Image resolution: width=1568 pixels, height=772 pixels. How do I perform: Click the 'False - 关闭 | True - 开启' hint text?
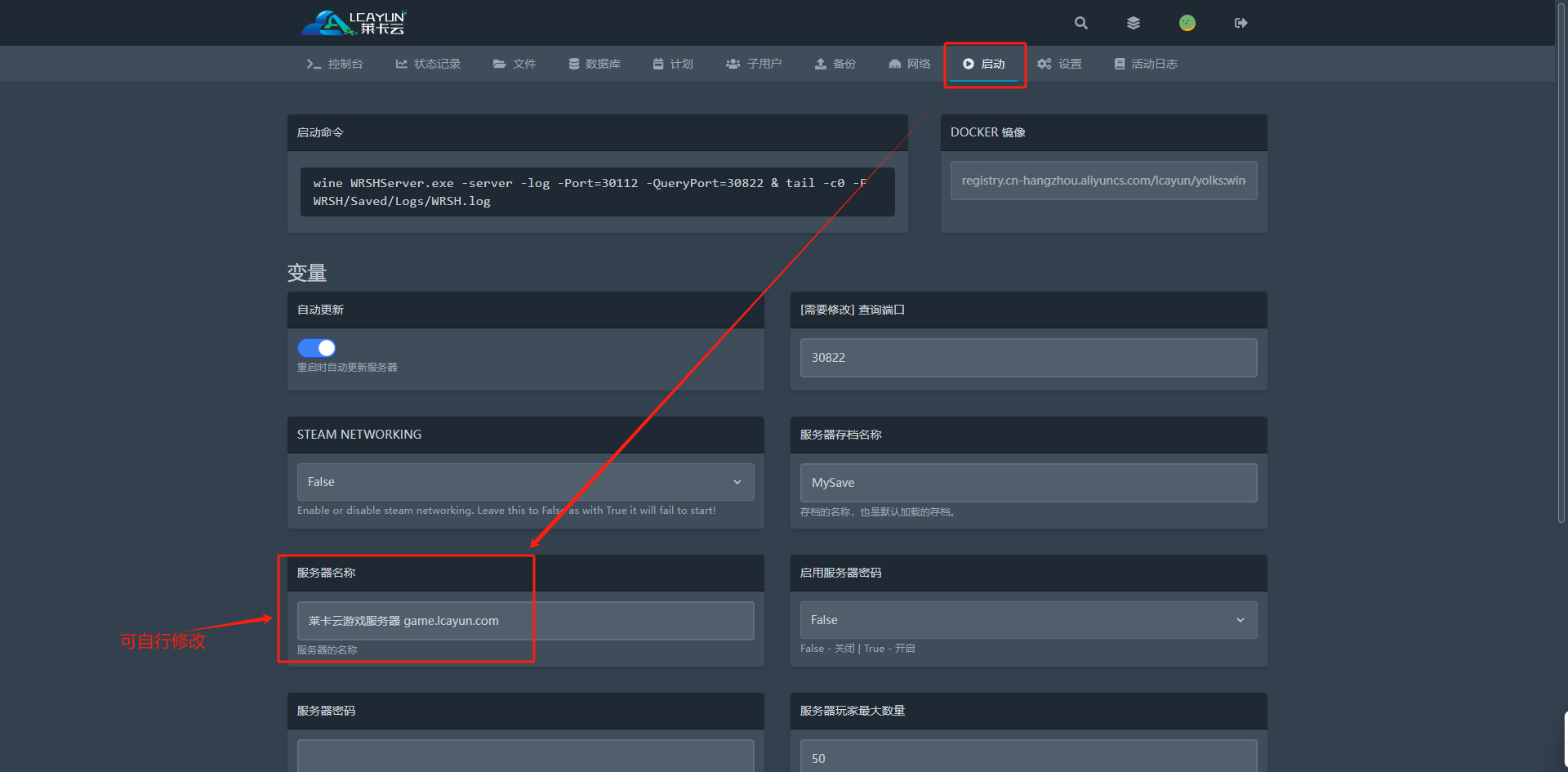pos(857,649)
